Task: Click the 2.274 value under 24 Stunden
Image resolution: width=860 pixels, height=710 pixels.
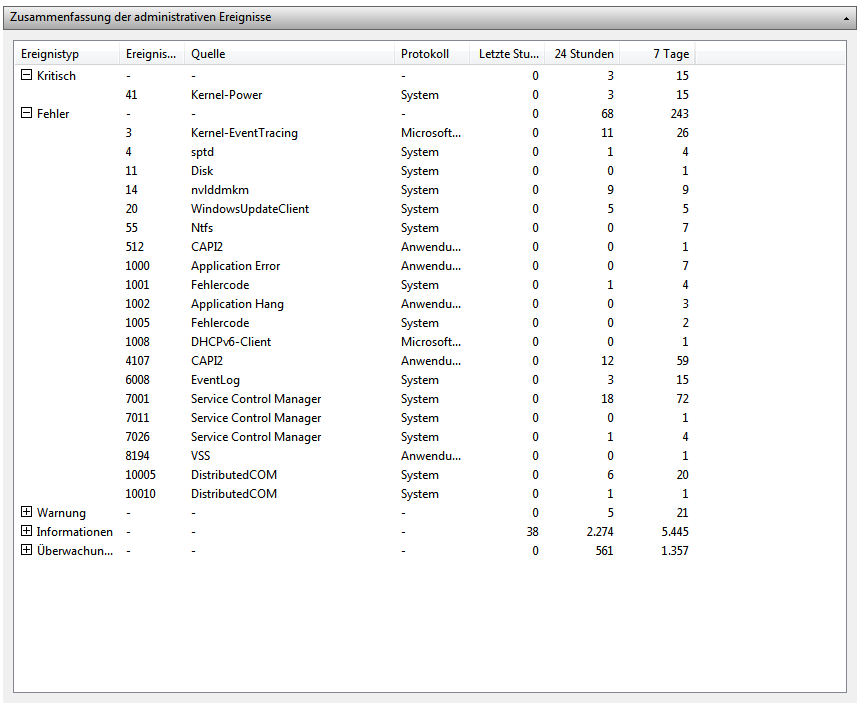Action: pyautogui.click(x=599, y=532)
